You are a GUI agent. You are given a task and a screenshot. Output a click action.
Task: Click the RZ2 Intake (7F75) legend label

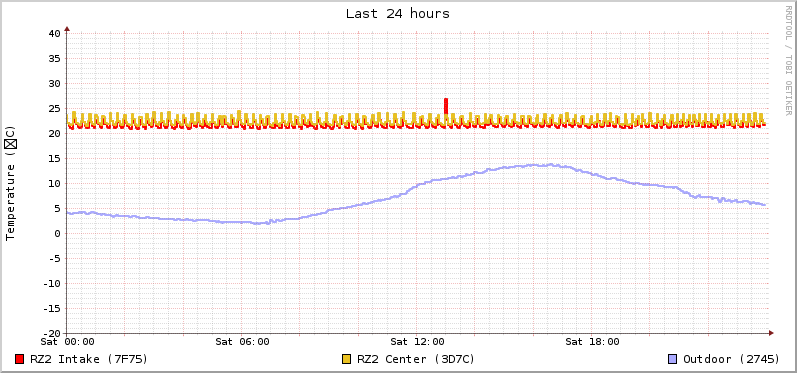(x=89, y=359)
